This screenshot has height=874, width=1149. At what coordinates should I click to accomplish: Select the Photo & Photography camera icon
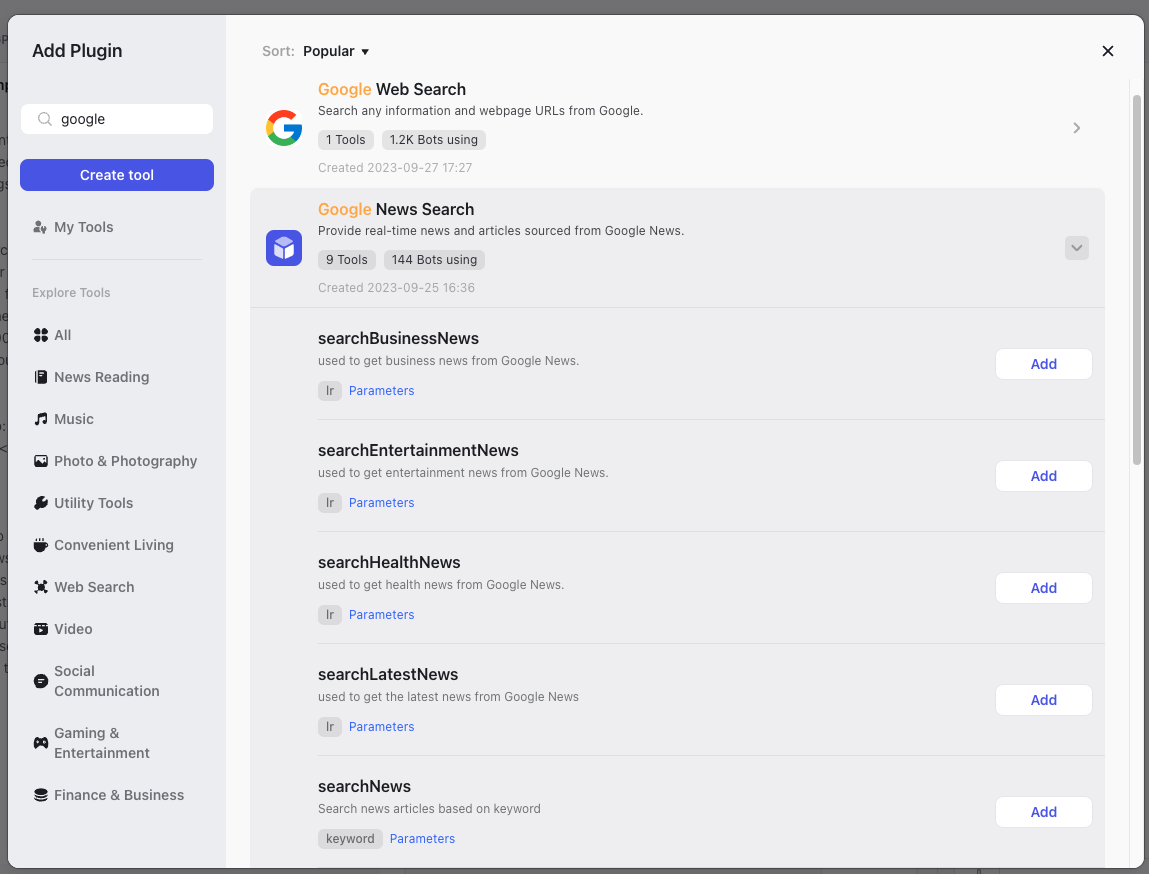pyautogui.click(x=40, y=461)
